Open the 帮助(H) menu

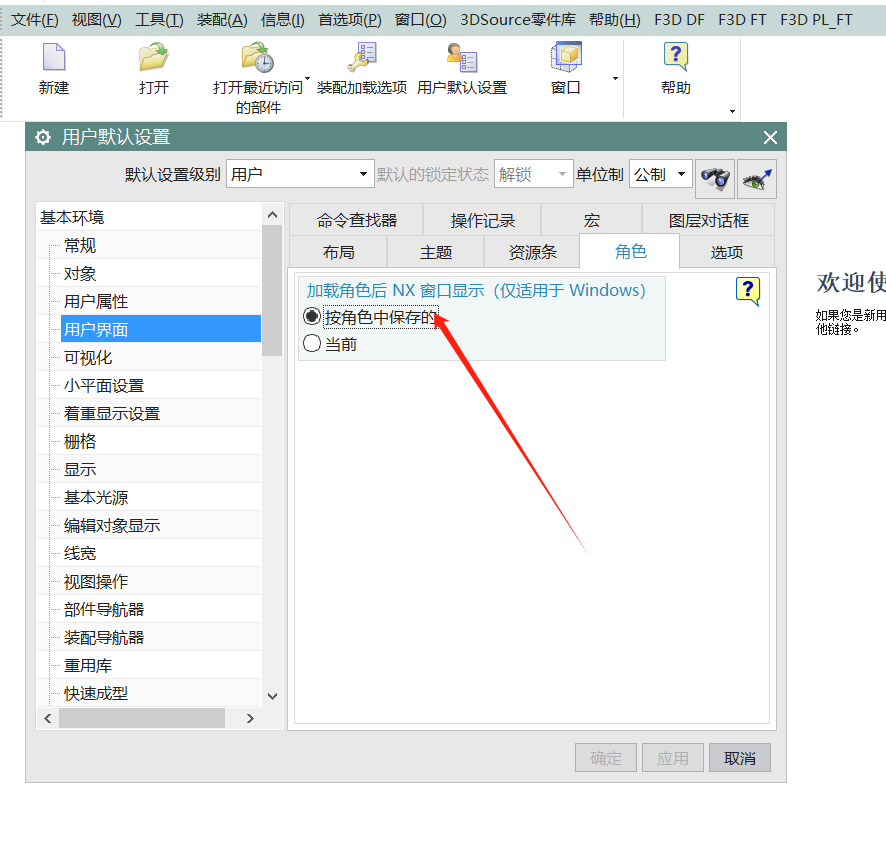coord(615,20)
